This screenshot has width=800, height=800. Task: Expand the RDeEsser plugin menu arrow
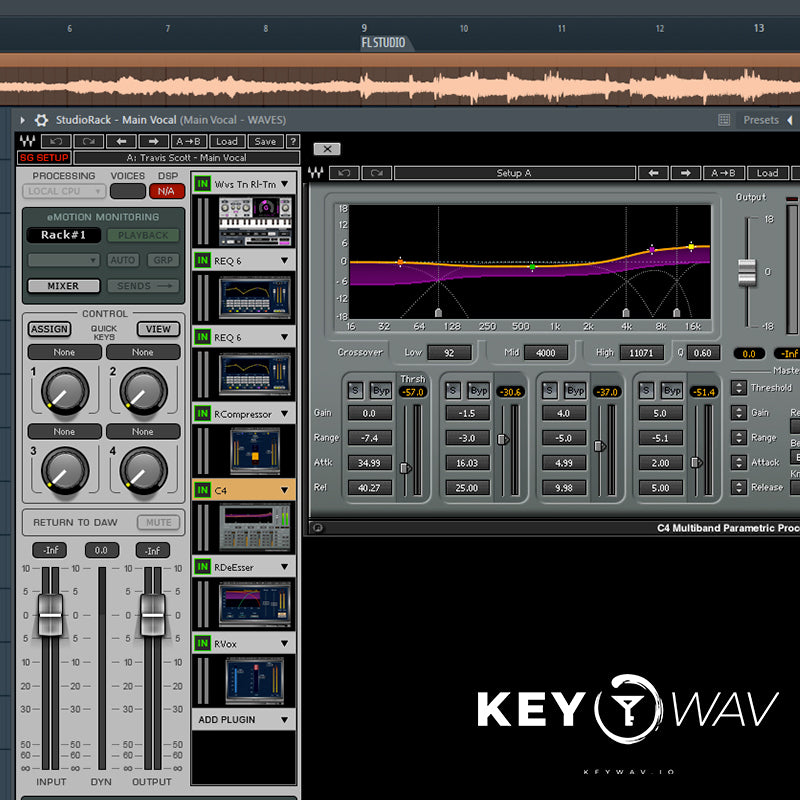[x=285, y=566]
